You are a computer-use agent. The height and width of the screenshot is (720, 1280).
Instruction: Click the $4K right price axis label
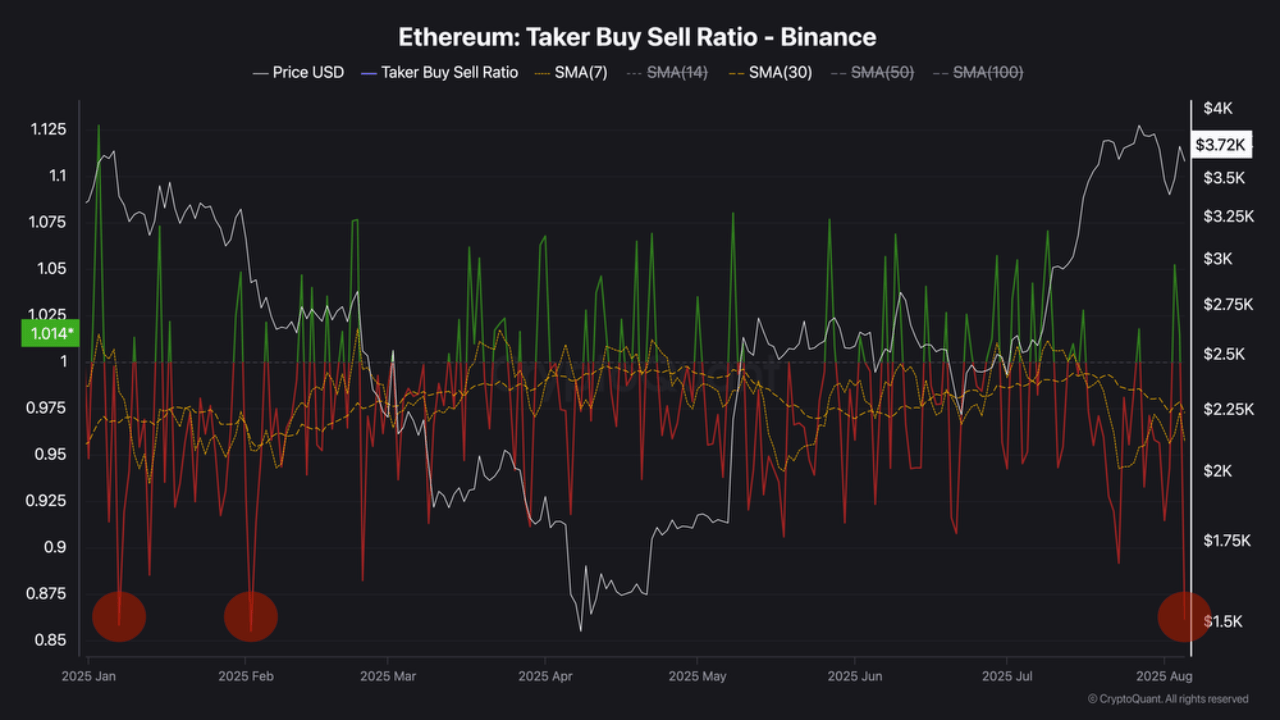[1218, 108]
